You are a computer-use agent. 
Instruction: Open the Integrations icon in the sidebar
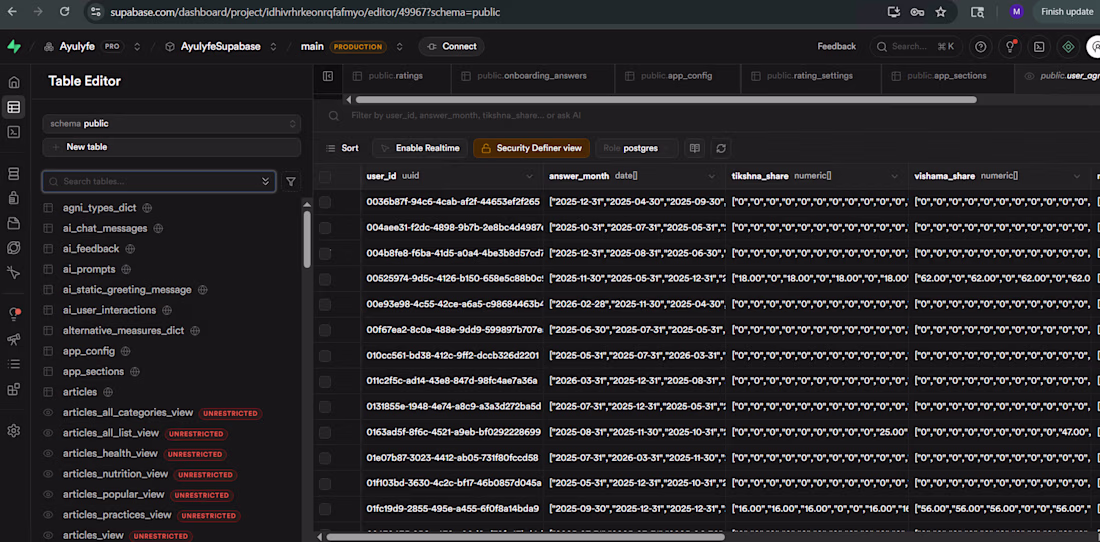point(14,390)
